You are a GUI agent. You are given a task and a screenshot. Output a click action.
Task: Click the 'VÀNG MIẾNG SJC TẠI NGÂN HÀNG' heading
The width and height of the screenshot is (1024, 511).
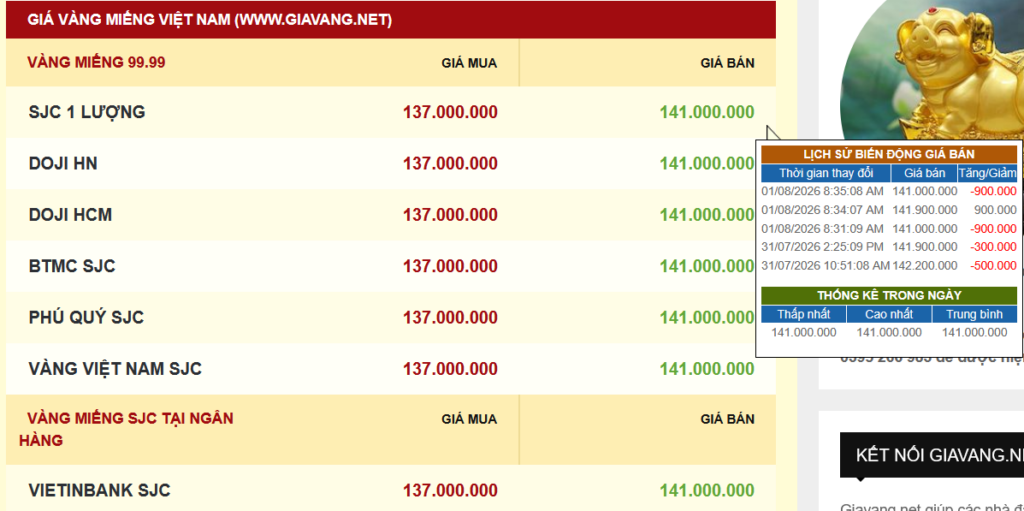pos(126,429)
